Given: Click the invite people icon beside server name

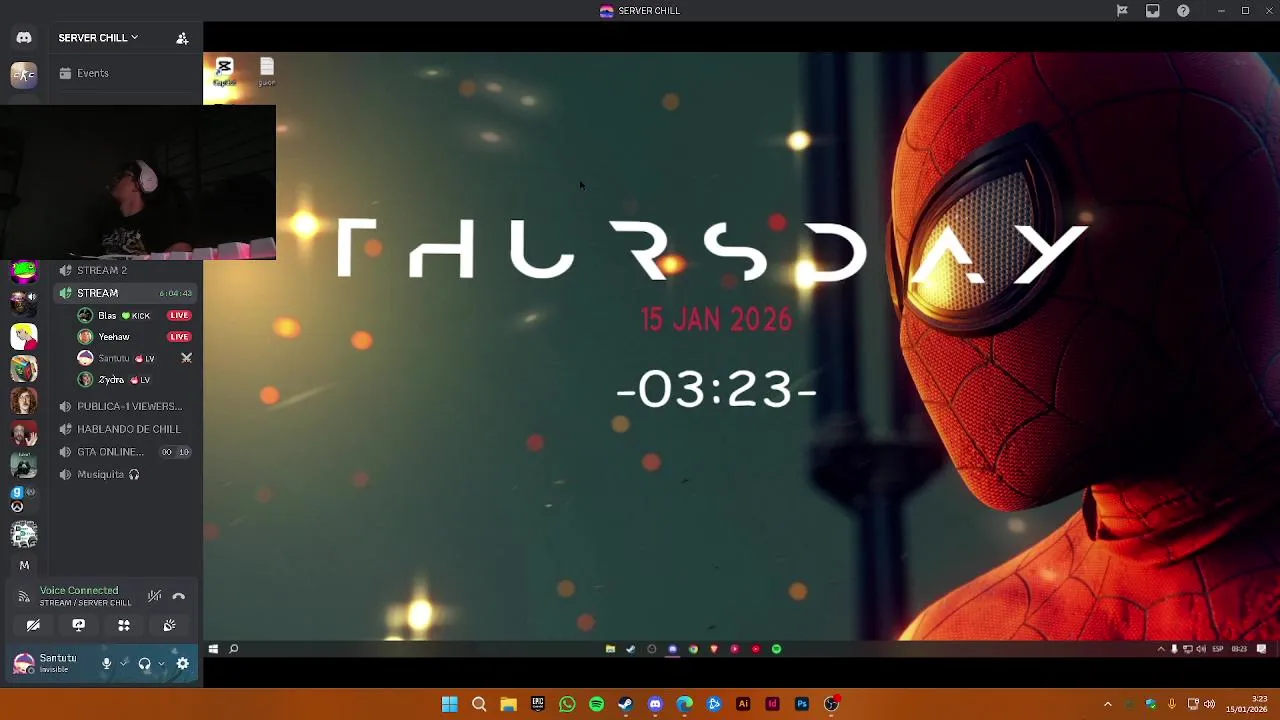Looking at the screenshot, I should click(182, 38).
